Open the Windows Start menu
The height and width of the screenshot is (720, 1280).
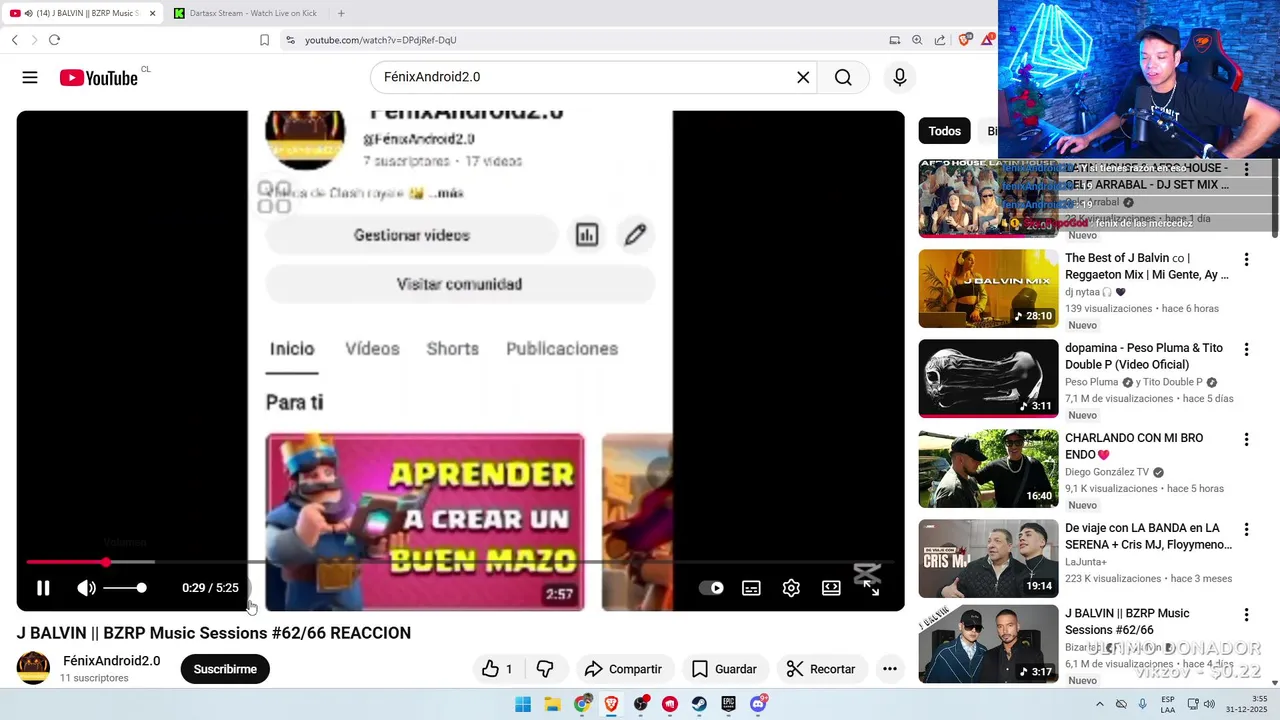523,704
